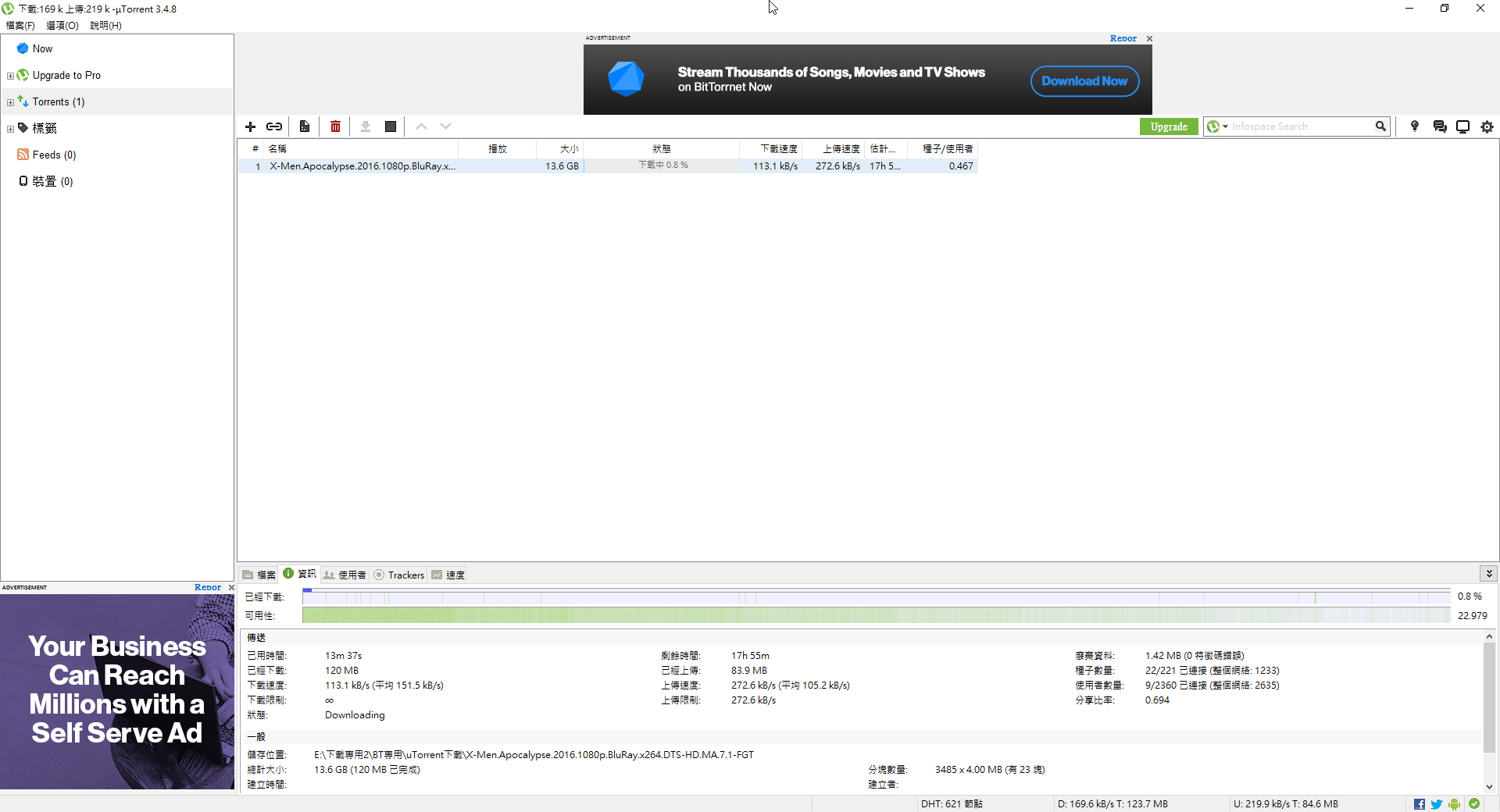
Task: Sort by 名稱 name column header
Action: [359, 148]
